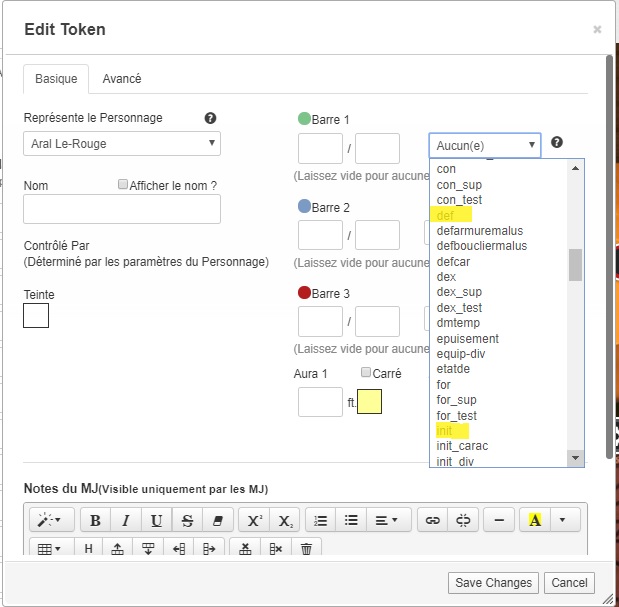Image resolution: width=619 pixels, height=607 pixels.
Task: Enable the 'Afficher le nom ?' checkbox
Action: point(123,185)
